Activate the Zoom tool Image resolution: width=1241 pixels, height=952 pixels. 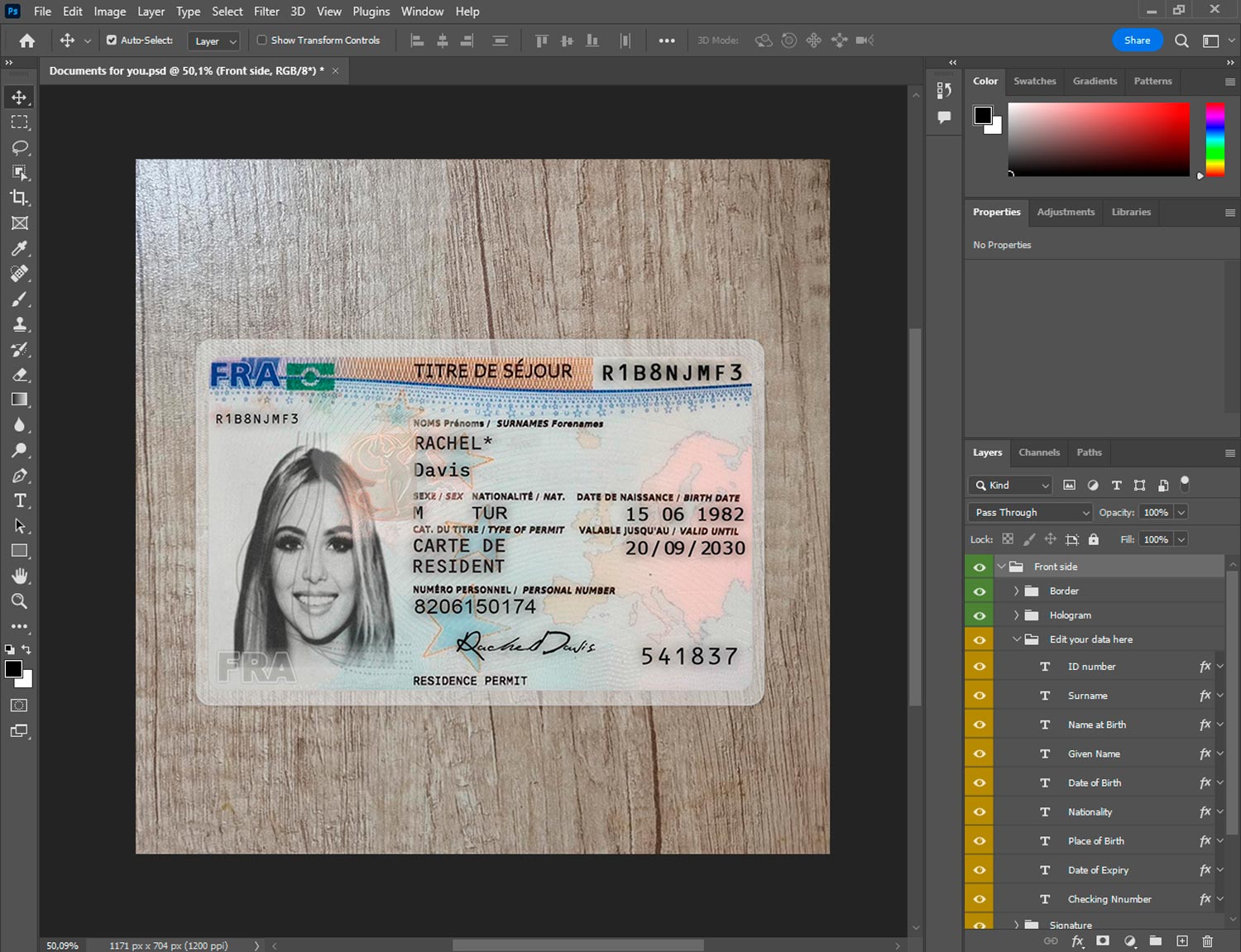click(19, 601)
